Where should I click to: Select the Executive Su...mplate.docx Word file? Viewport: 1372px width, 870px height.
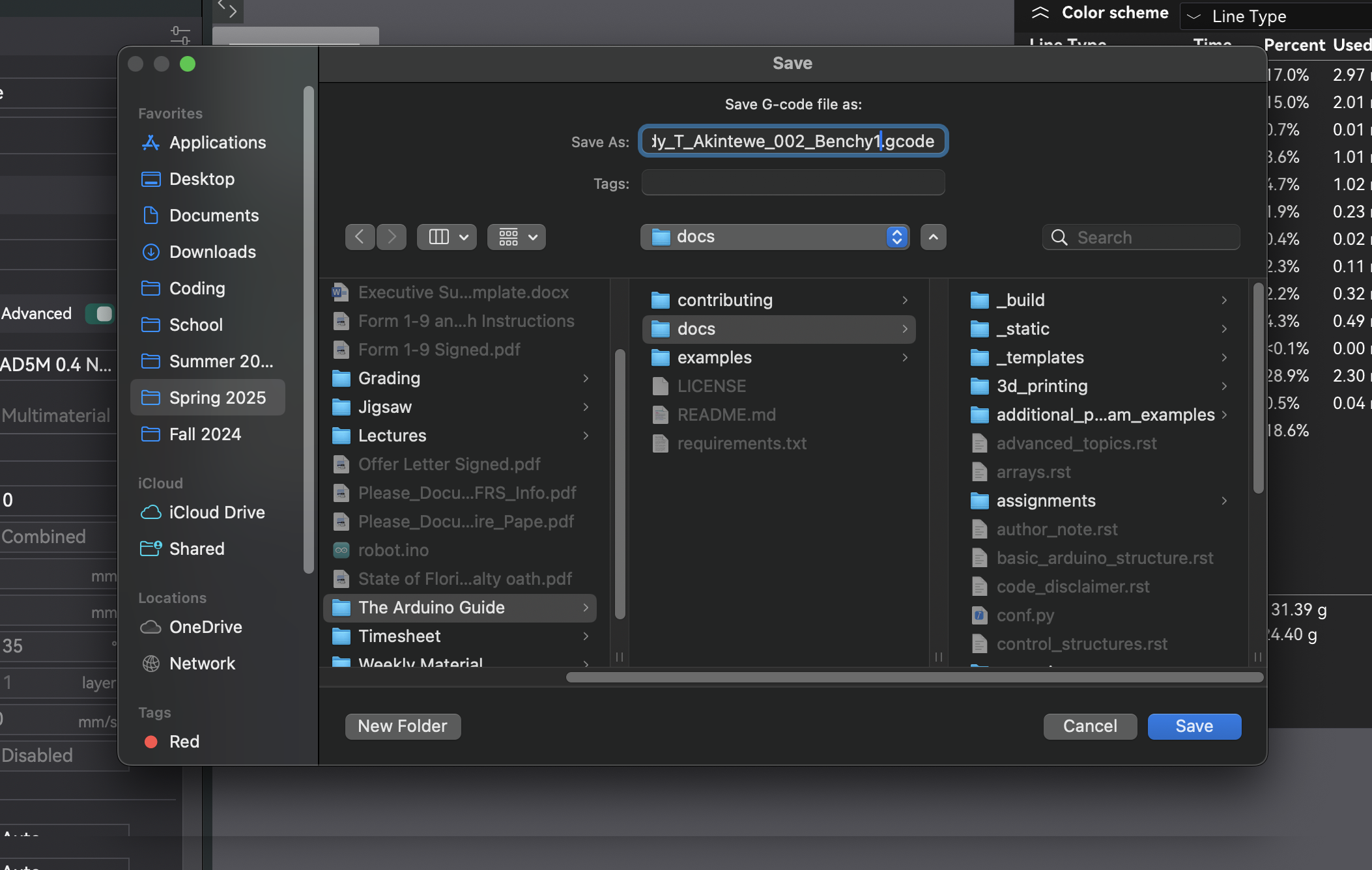click(x=460, y=292)
